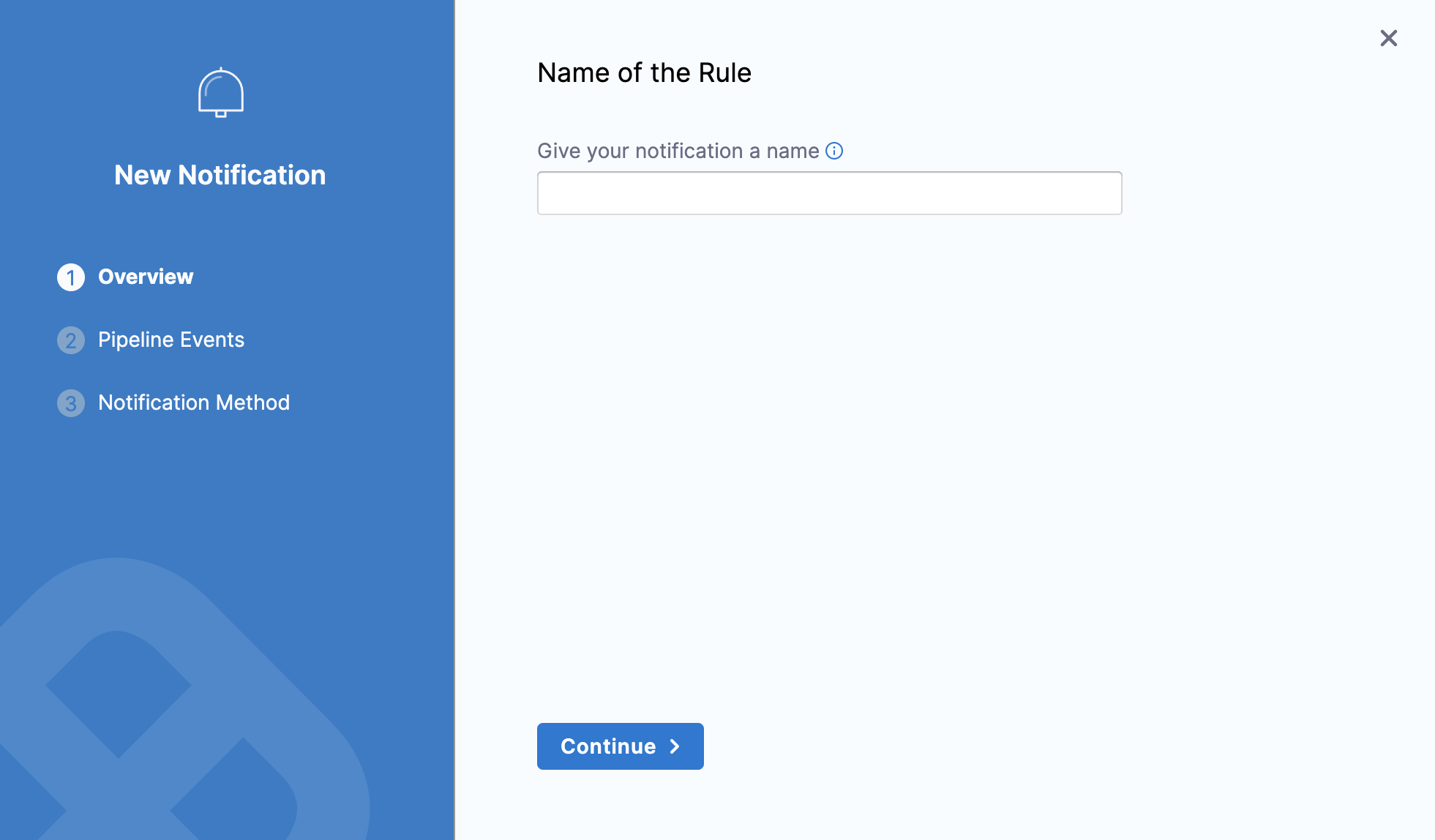
Task: Click the bell notification icon
Action: tap(220, 93)
